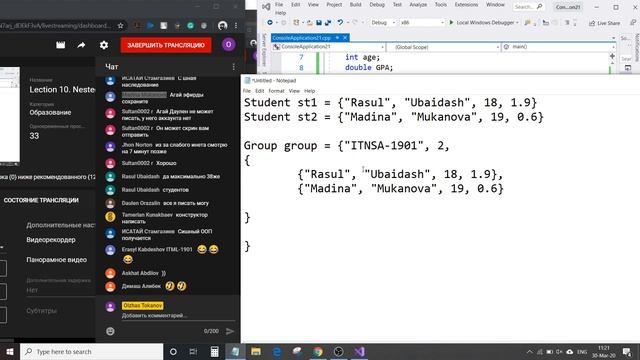Screen dimensions: 640x360
Task: Open the stream settings gear icon
Action: [104, 45]
